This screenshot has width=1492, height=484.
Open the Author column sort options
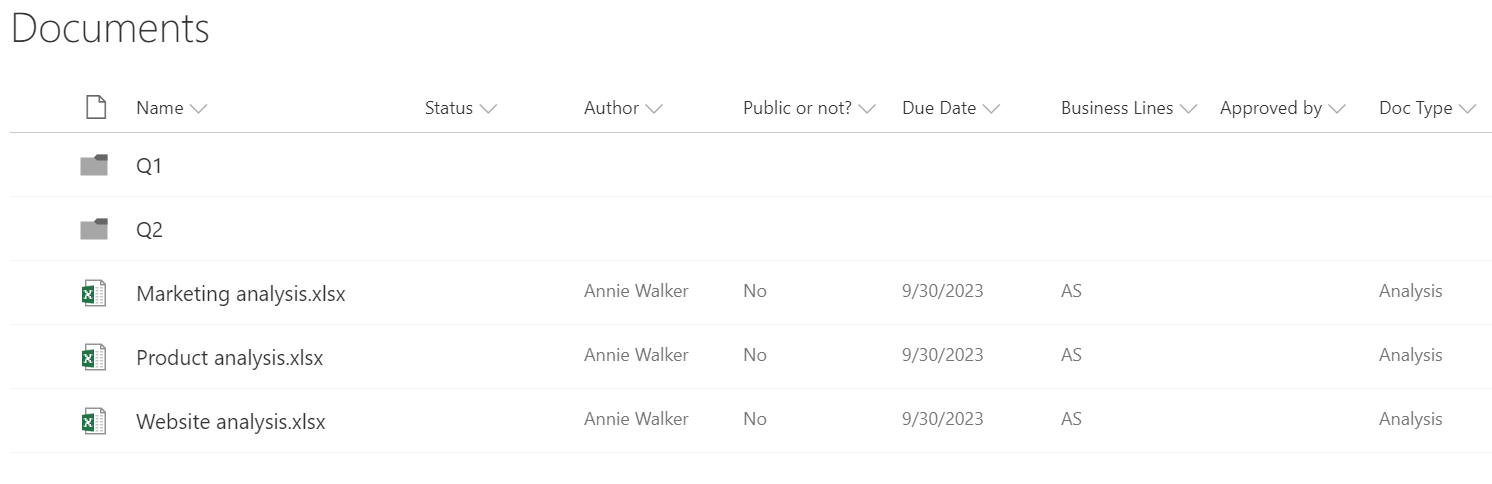point(653,109)
